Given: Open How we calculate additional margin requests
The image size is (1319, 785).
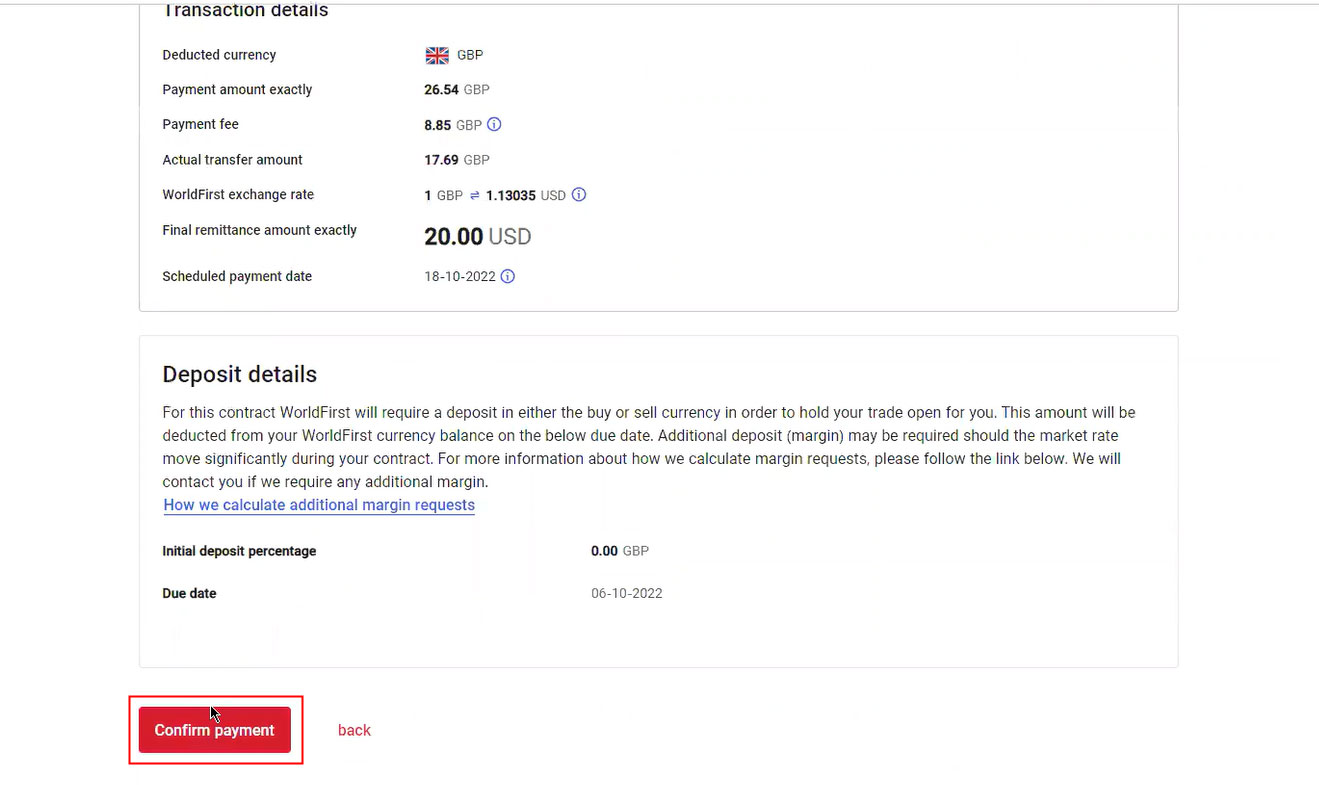Looking at the screenshot, I should tap(319, 505).
